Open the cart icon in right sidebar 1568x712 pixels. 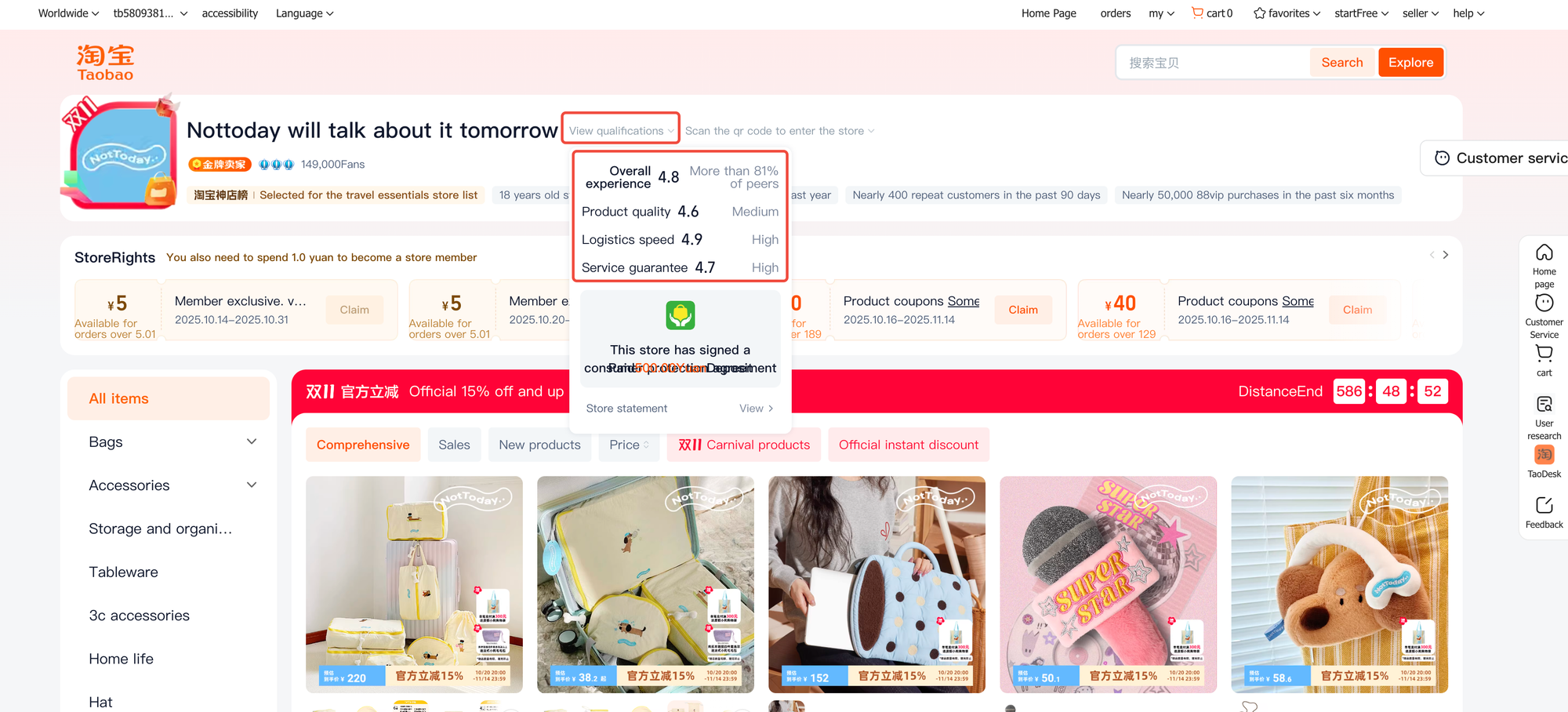[x=1544, y=354]
